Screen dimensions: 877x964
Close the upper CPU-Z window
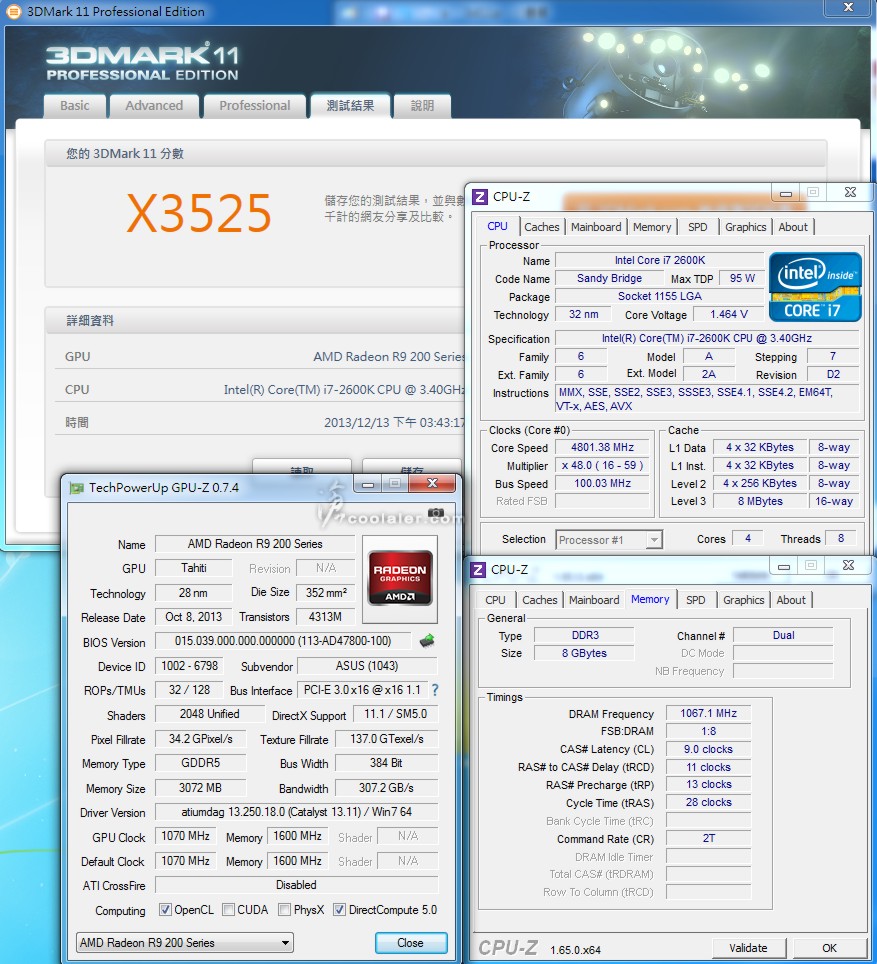coord(850,192)
